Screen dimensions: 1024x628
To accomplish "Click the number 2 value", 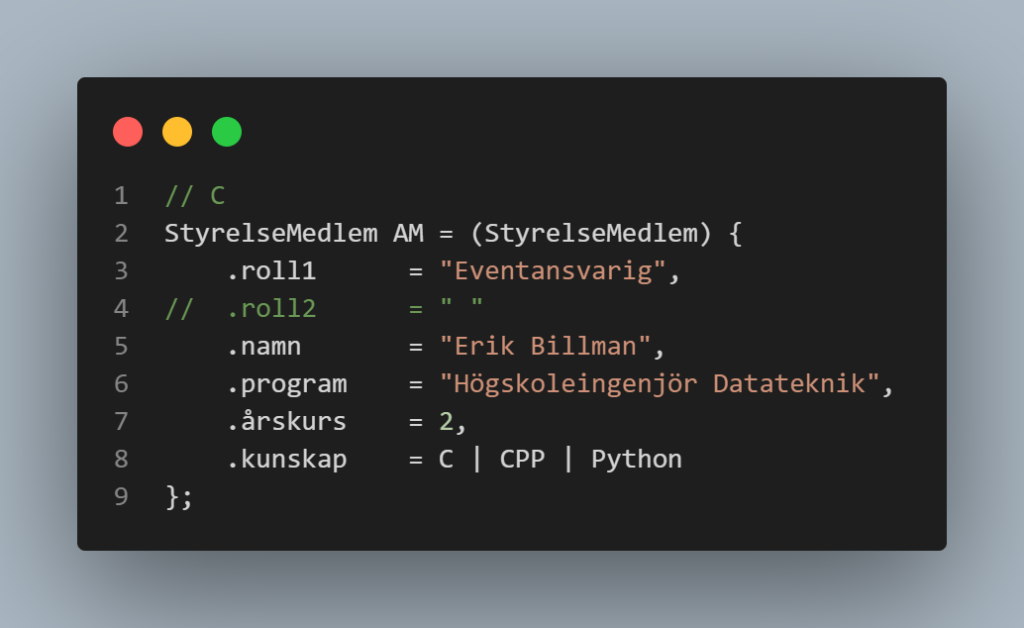I will (x=446, y=422).
